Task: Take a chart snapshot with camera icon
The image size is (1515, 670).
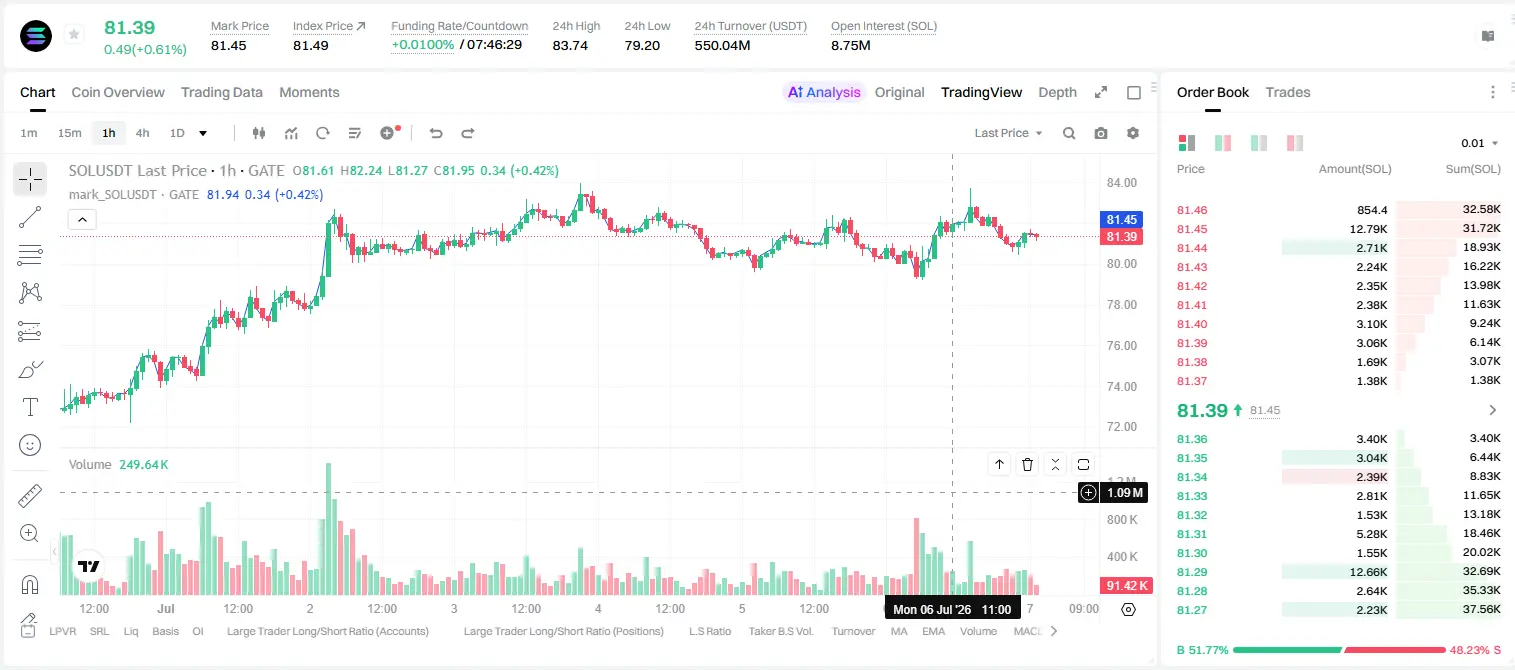Action: coord(1101,133)
